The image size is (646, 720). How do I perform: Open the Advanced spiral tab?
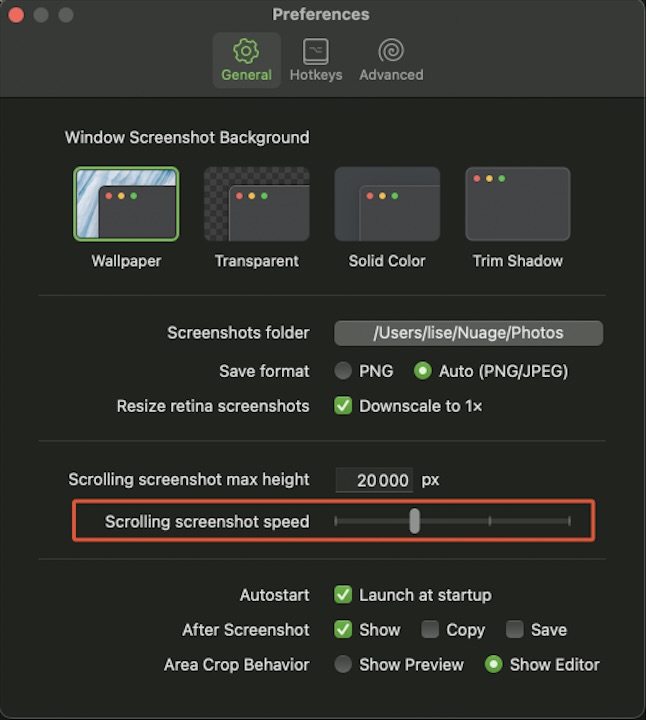pos(391,60)
